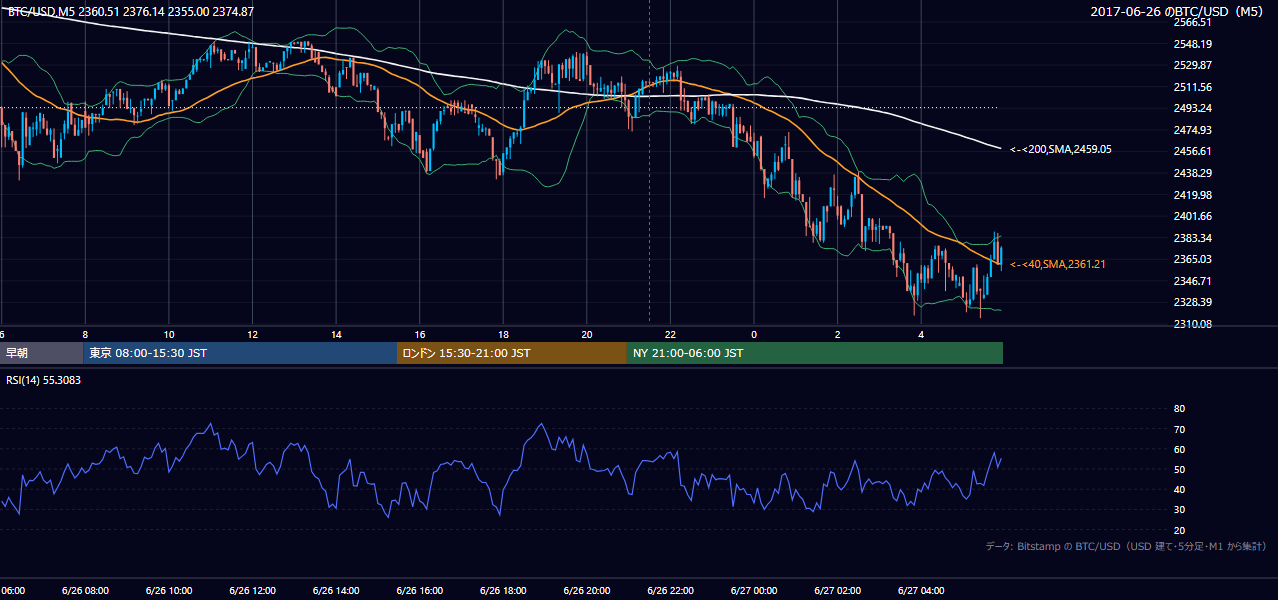Click the Bitstamp data source note
Screen dimensions: 1278x600
coord(1126,546)
